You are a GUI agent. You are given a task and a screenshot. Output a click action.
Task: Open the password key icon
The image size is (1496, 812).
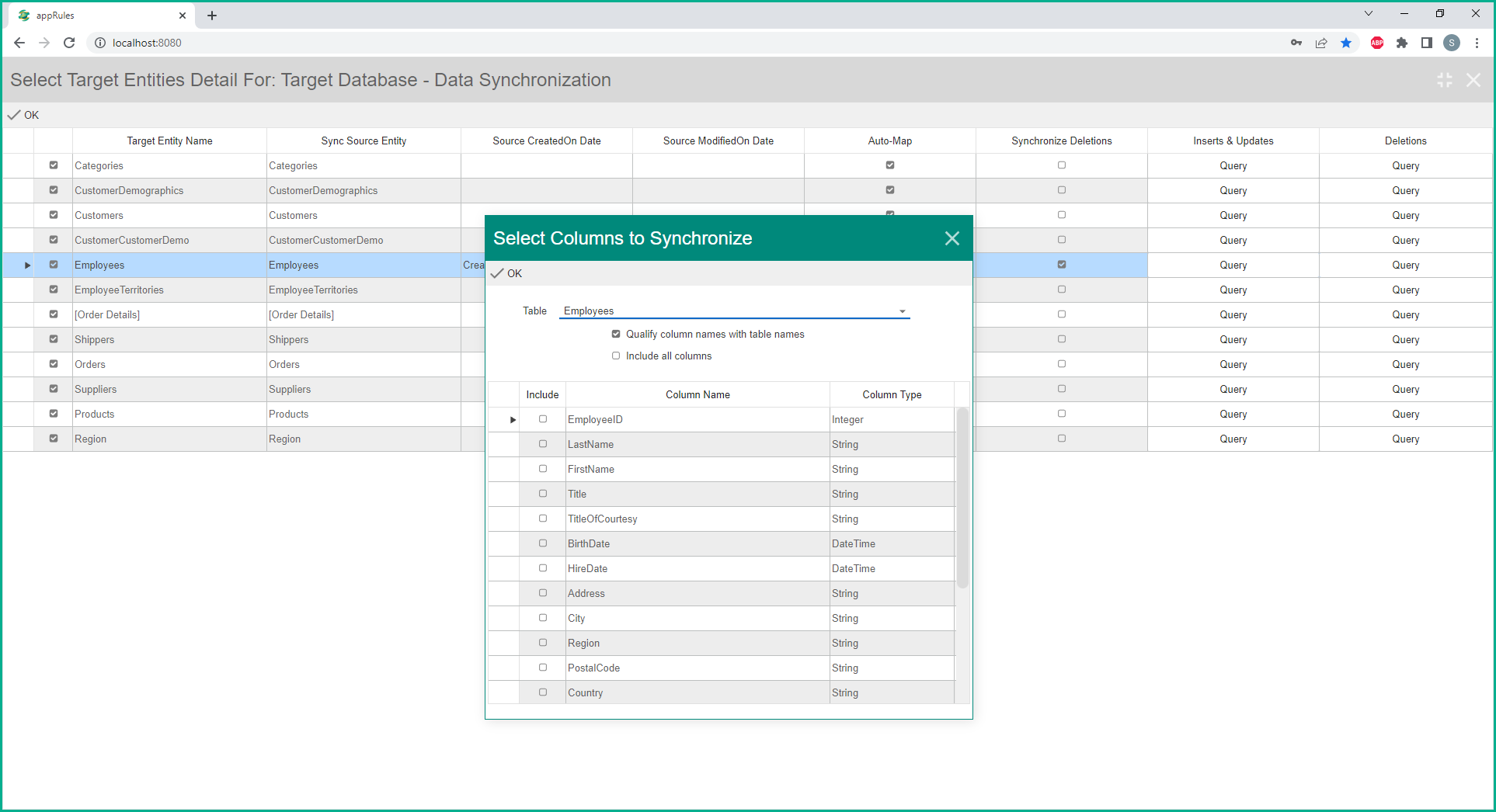pyautogui.click(x=1296, y=43)
